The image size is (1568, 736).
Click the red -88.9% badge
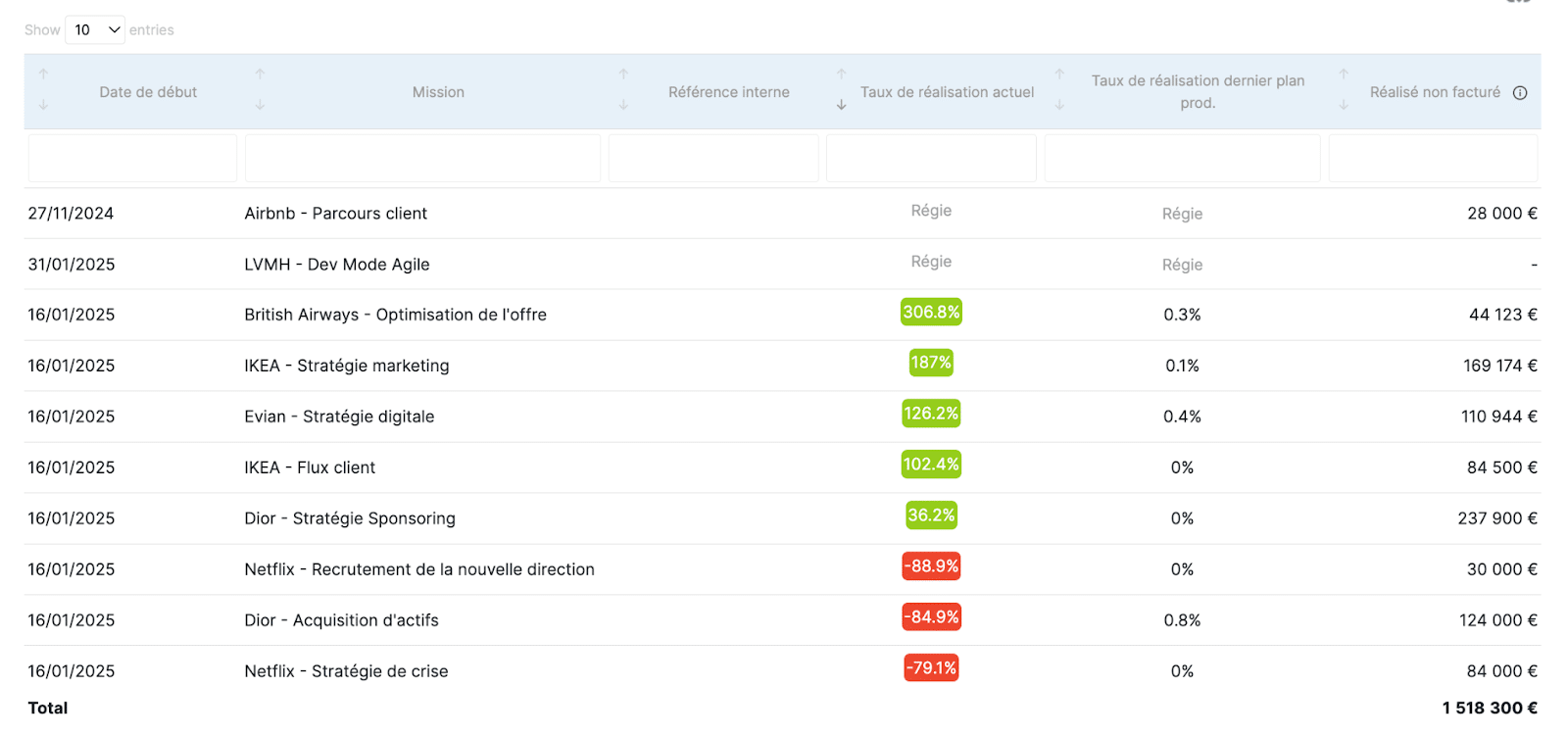931,566
